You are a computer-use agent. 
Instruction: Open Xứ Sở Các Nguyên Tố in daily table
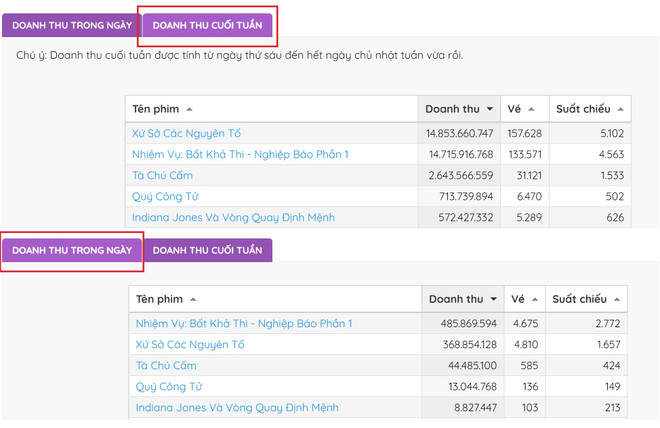click(x=190, y=344)
